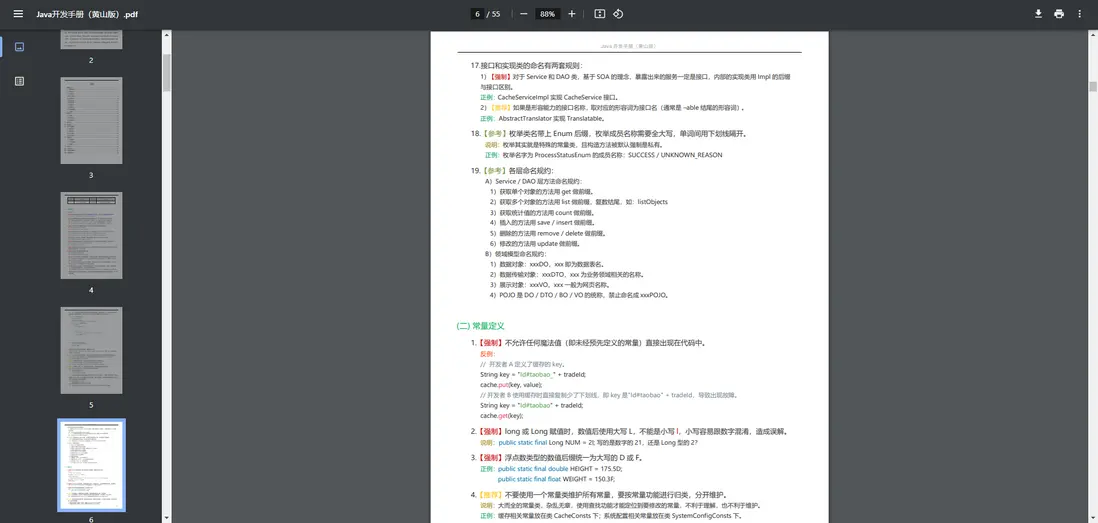Click the line about remove / delete 做前缀
The width and height of the screenshot is (1098, 523).
[x=548, y=233]
